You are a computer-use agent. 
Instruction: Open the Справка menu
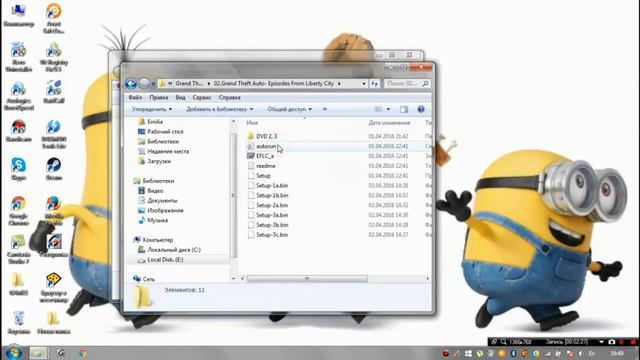(x=229, y=98)
